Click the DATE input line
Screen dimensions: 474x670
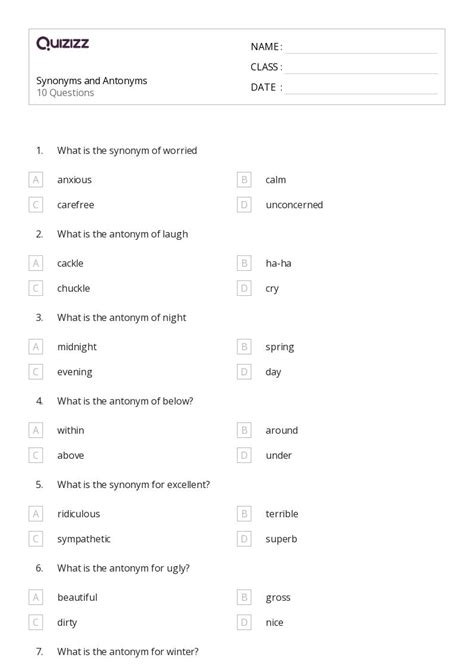point(361,88)
